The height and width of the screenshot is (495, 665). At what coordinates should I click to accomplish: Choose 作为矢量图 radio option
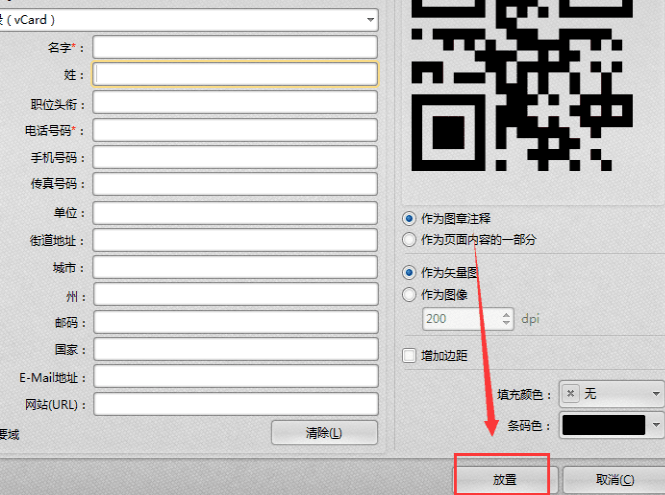point(409,272)
